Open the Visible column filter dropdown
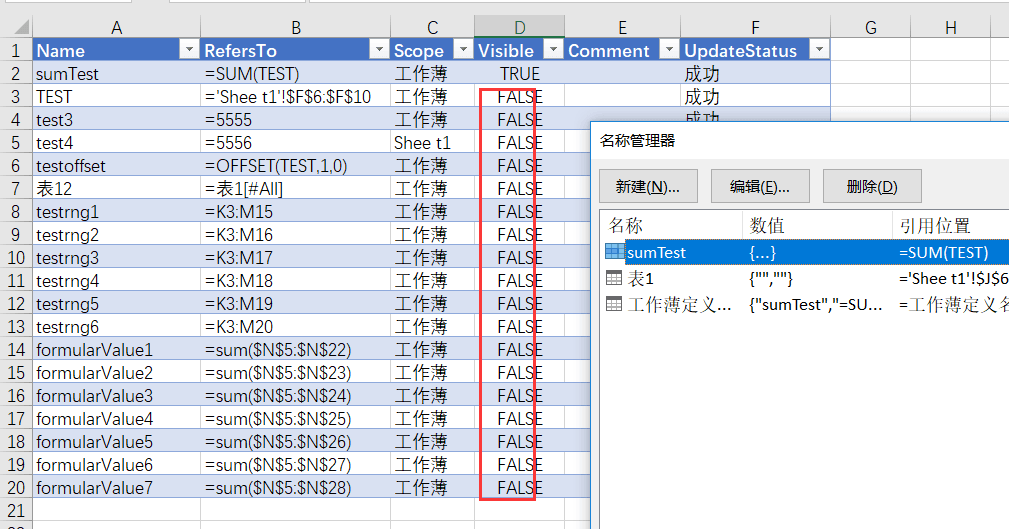 (553, 50)
